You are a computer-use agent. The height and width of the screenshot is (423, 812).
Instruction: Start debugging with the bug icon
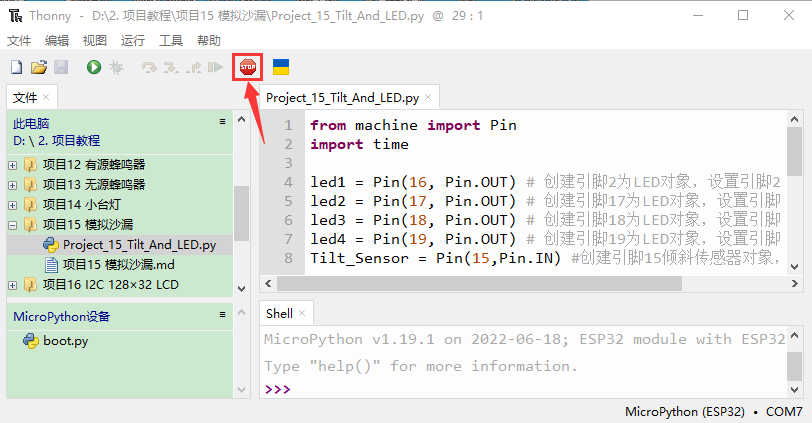pyautogui.click(x=117, y=67)
